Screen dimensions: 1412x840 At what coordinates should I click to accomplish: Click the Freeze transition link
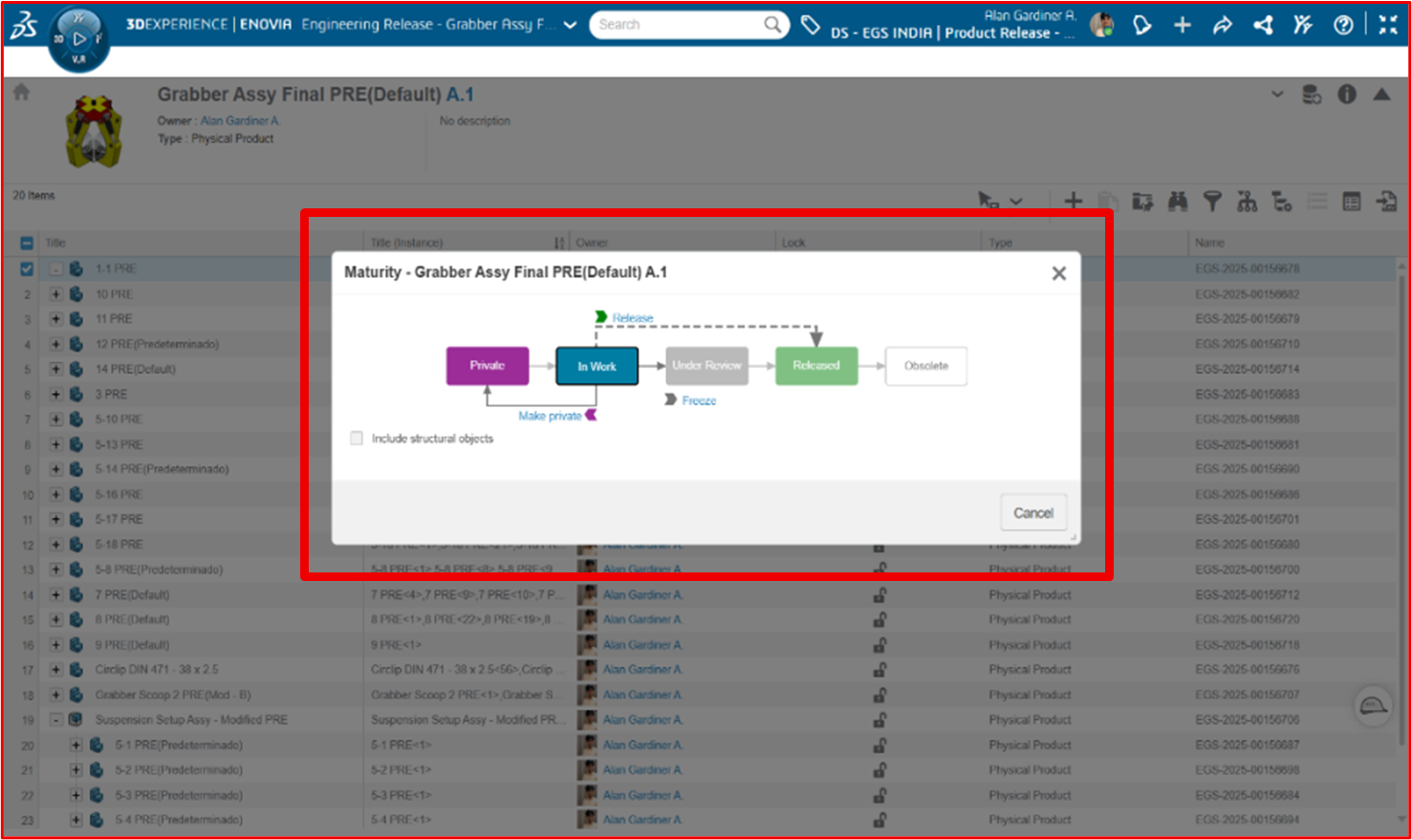(x=699, y=400)
